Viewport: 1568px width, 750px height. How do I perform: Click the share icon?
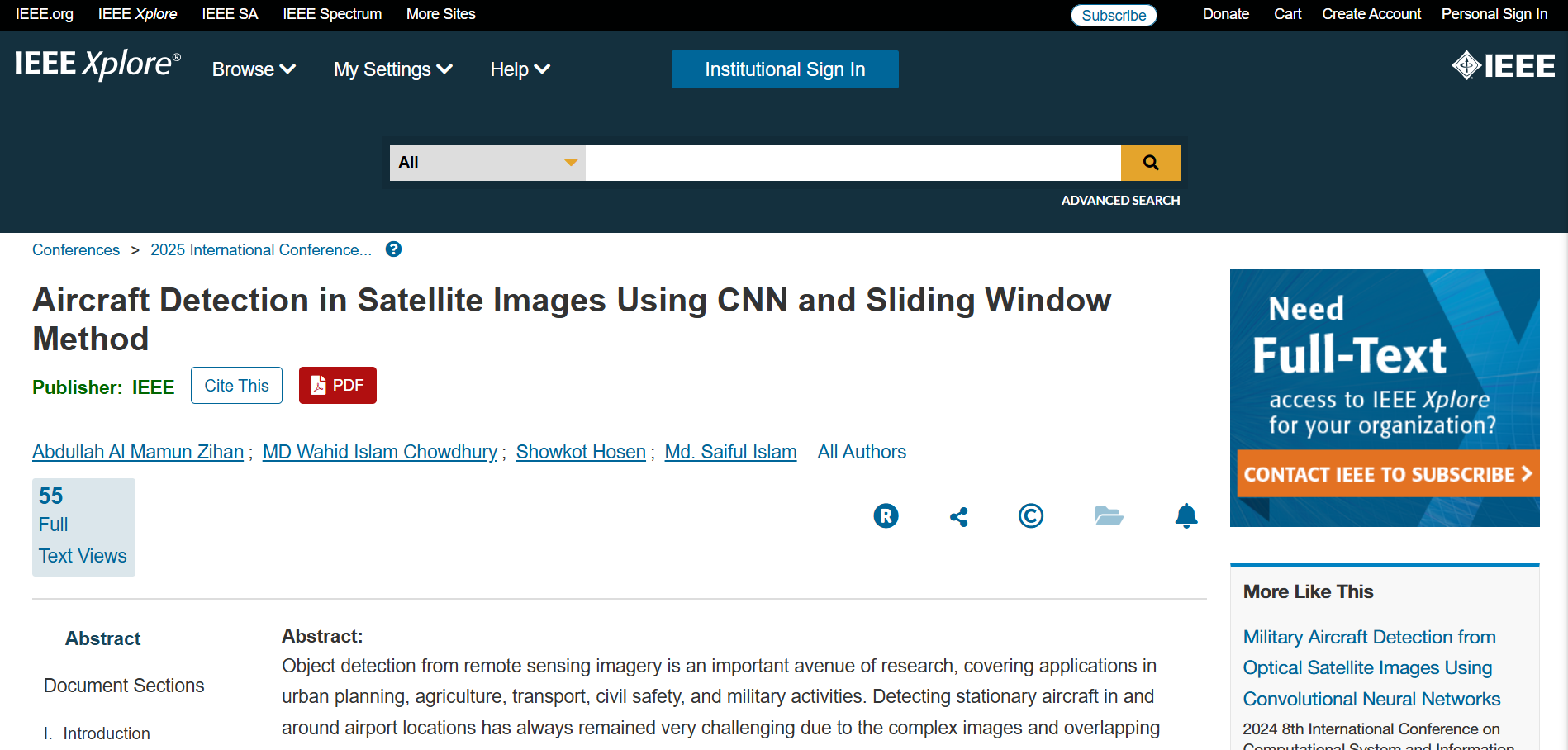[x=958, y=517]
